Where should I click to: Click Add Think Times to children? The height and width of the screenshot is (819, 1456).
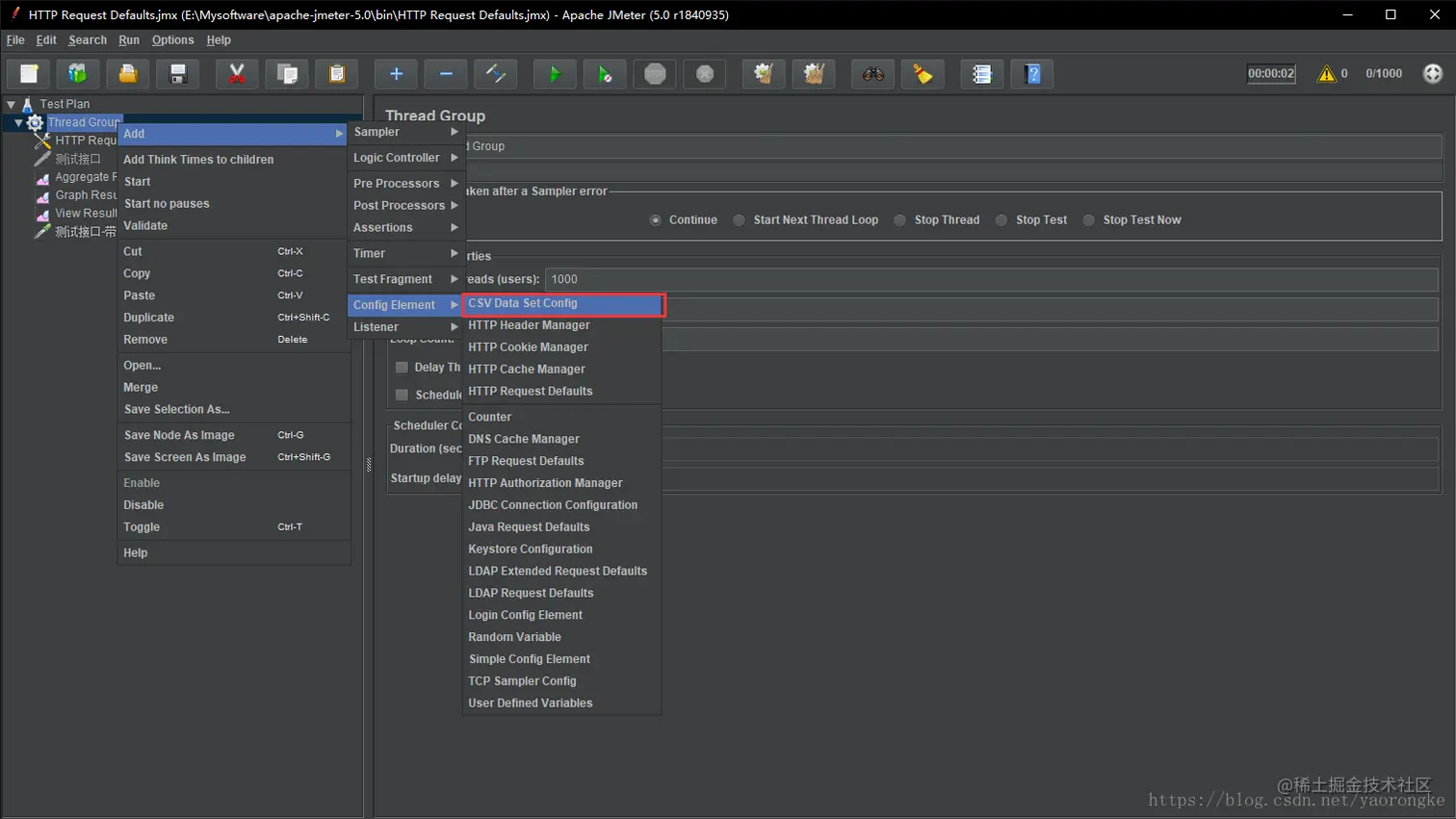click(234, 160)
